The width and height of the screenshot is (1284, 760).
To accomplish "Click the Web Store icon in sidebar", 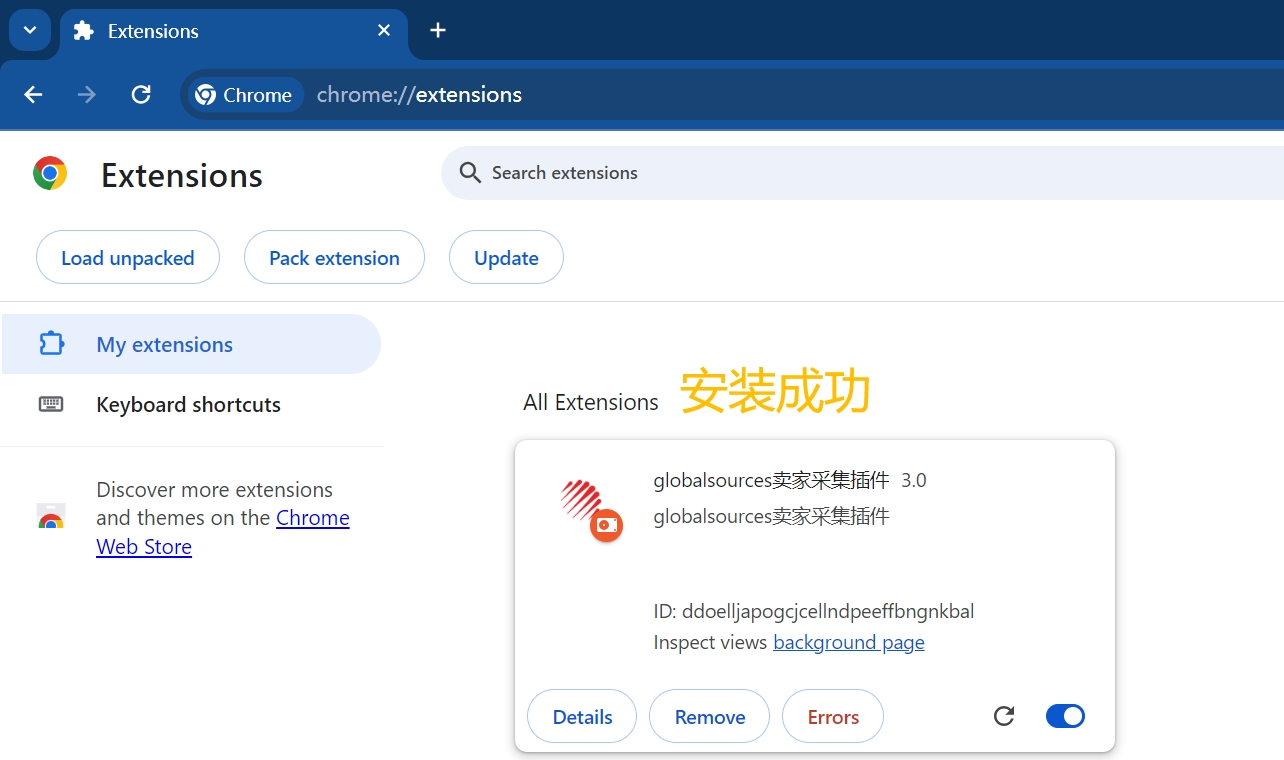I will (51, 517).
